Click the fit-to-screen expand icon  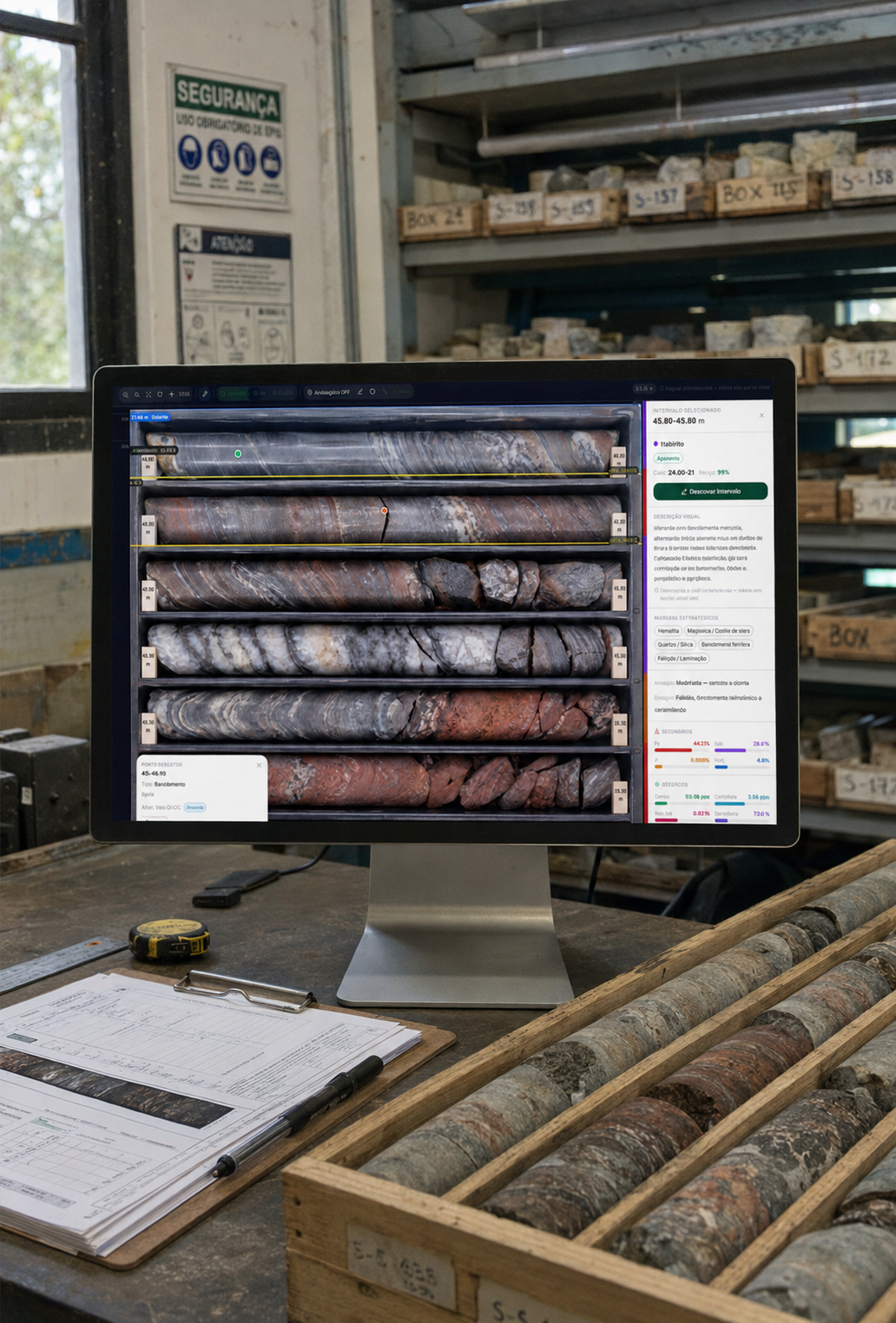(x=148, y=394)
